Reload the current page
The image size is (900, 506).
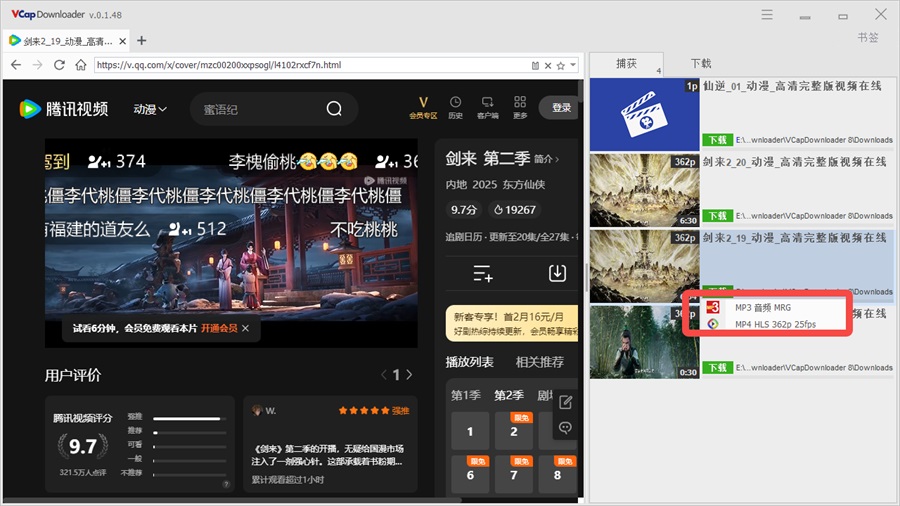click(59, 65)
